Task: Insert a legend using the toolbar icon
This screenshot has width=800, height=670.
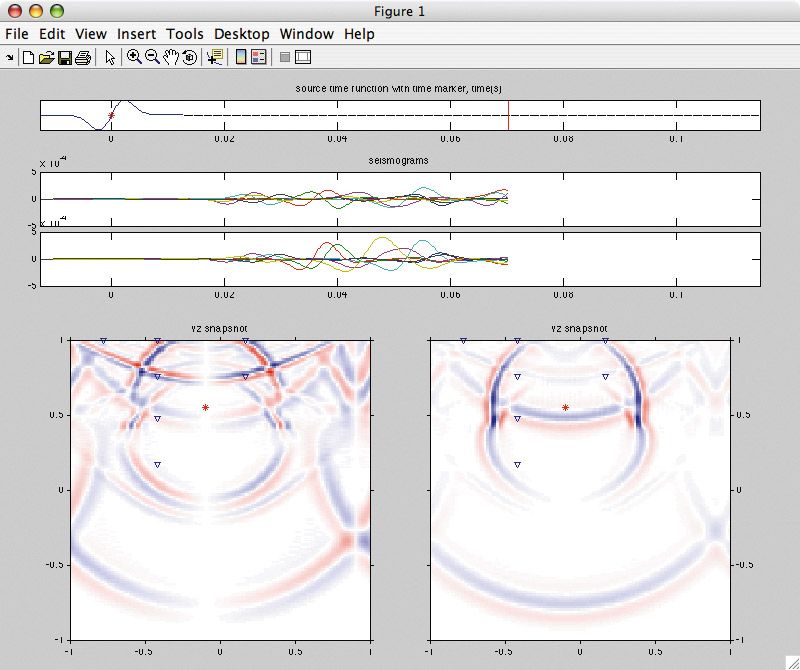Action: coord(258,57)
